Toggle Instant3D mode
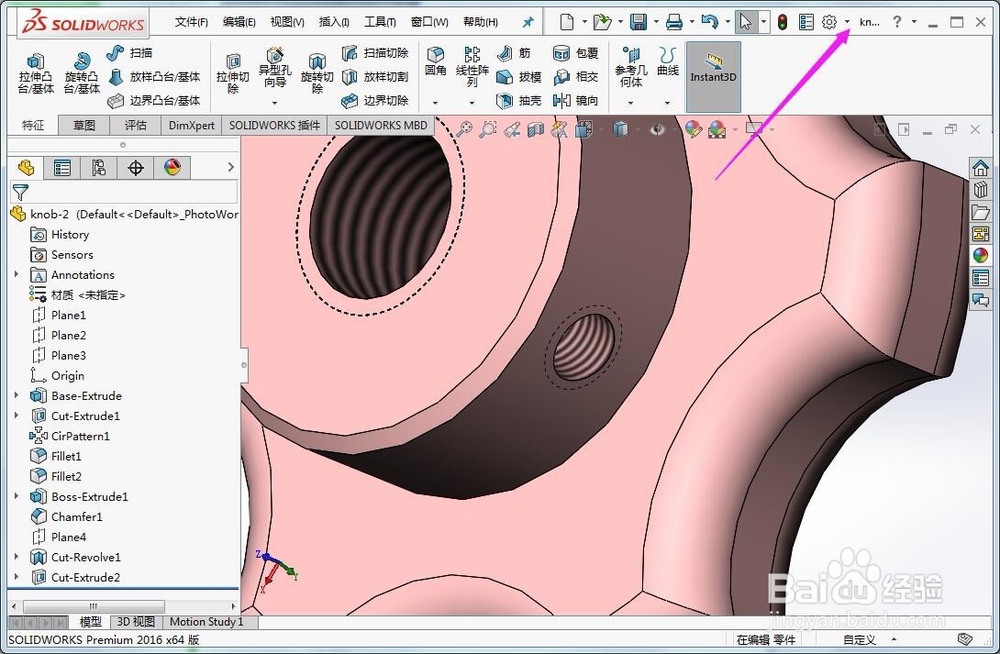 pos(712,75)
